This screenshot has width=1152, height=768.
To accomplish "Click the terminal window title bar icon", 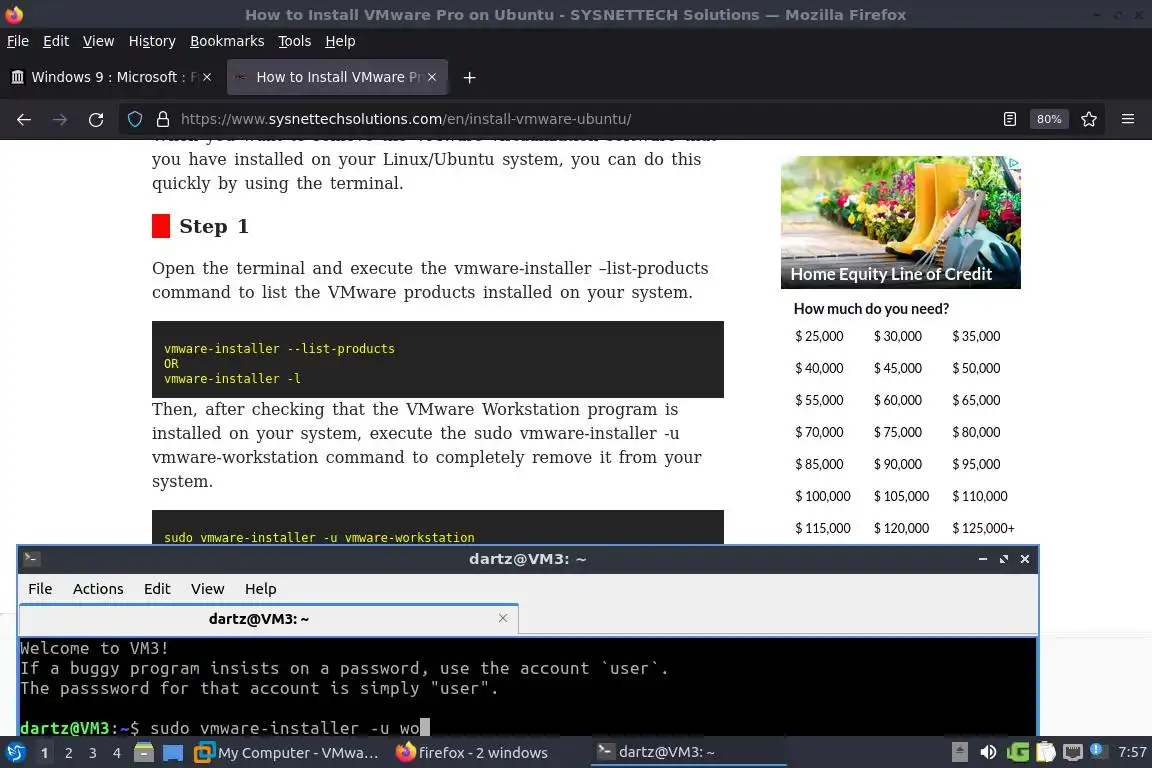I will (31, 559).
